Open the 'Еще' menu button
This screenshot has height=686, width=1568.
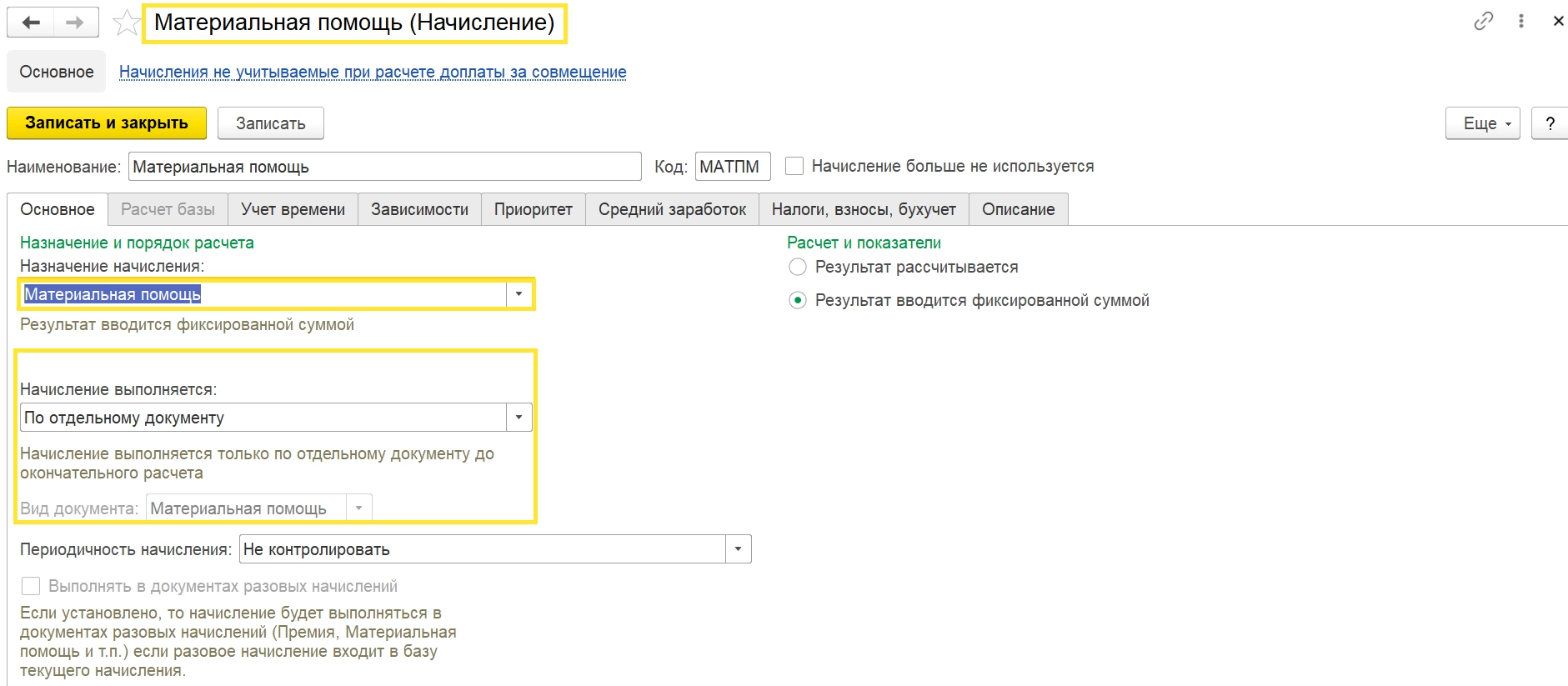(1482, 123)
